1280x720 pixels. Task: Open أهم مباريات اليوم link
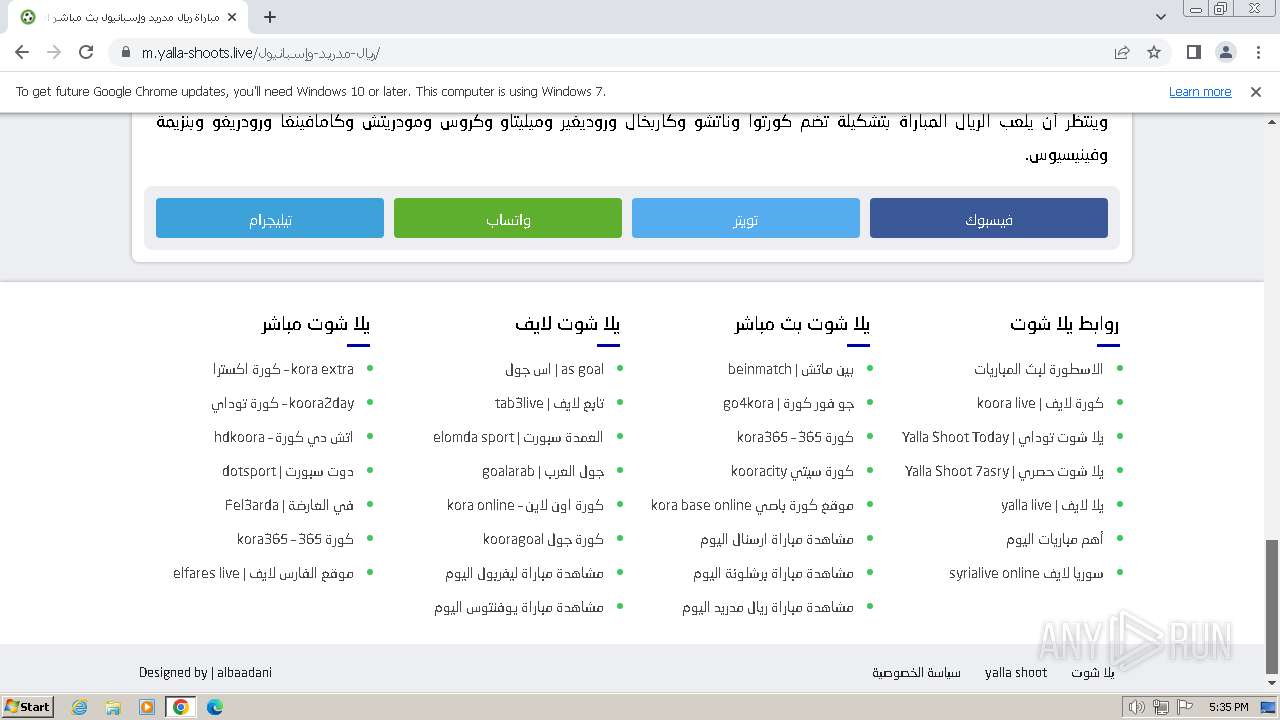tap(1055, 539)
